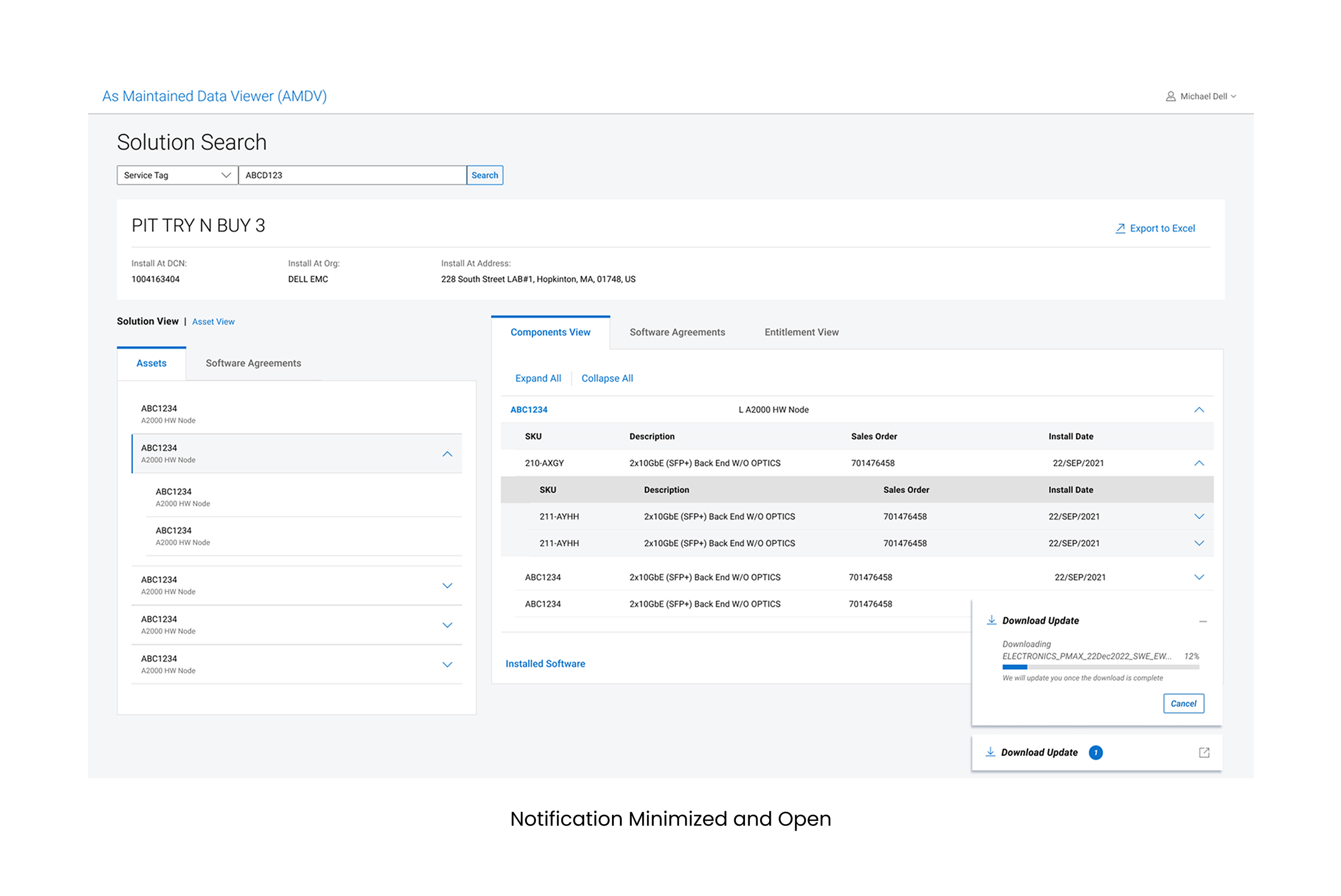Switch to the Entitlement View tab
The height and width of the screenshot is (896, 1341).
(801, 332)
